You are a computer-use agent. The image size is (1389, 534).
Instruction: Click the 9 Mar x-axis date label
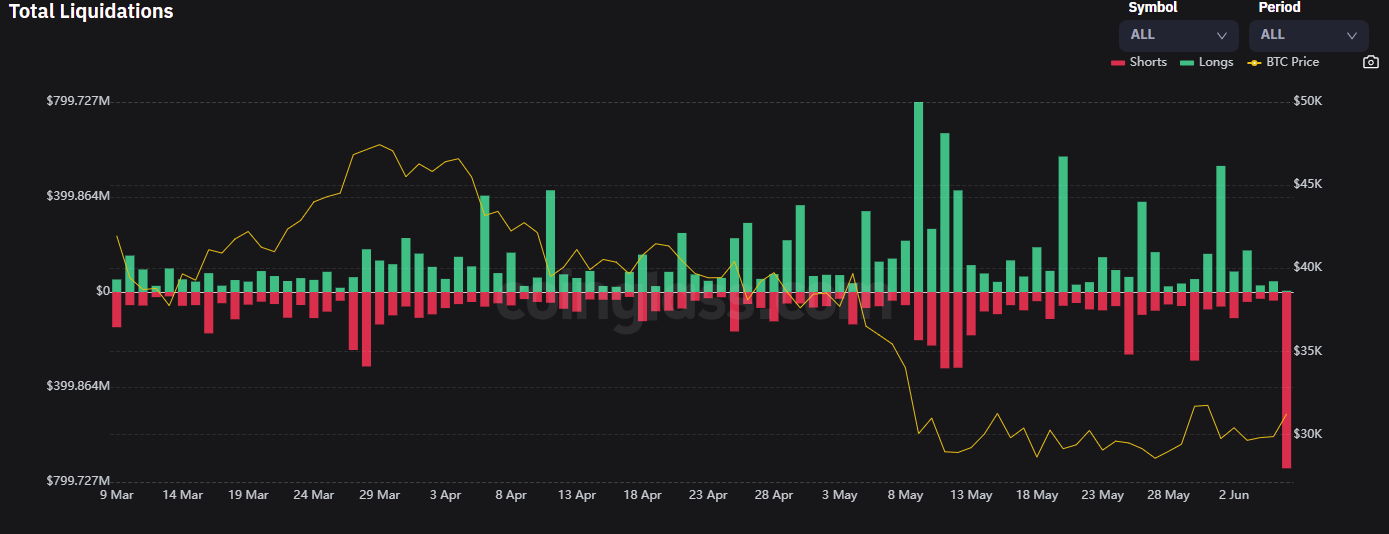[117, 495]
